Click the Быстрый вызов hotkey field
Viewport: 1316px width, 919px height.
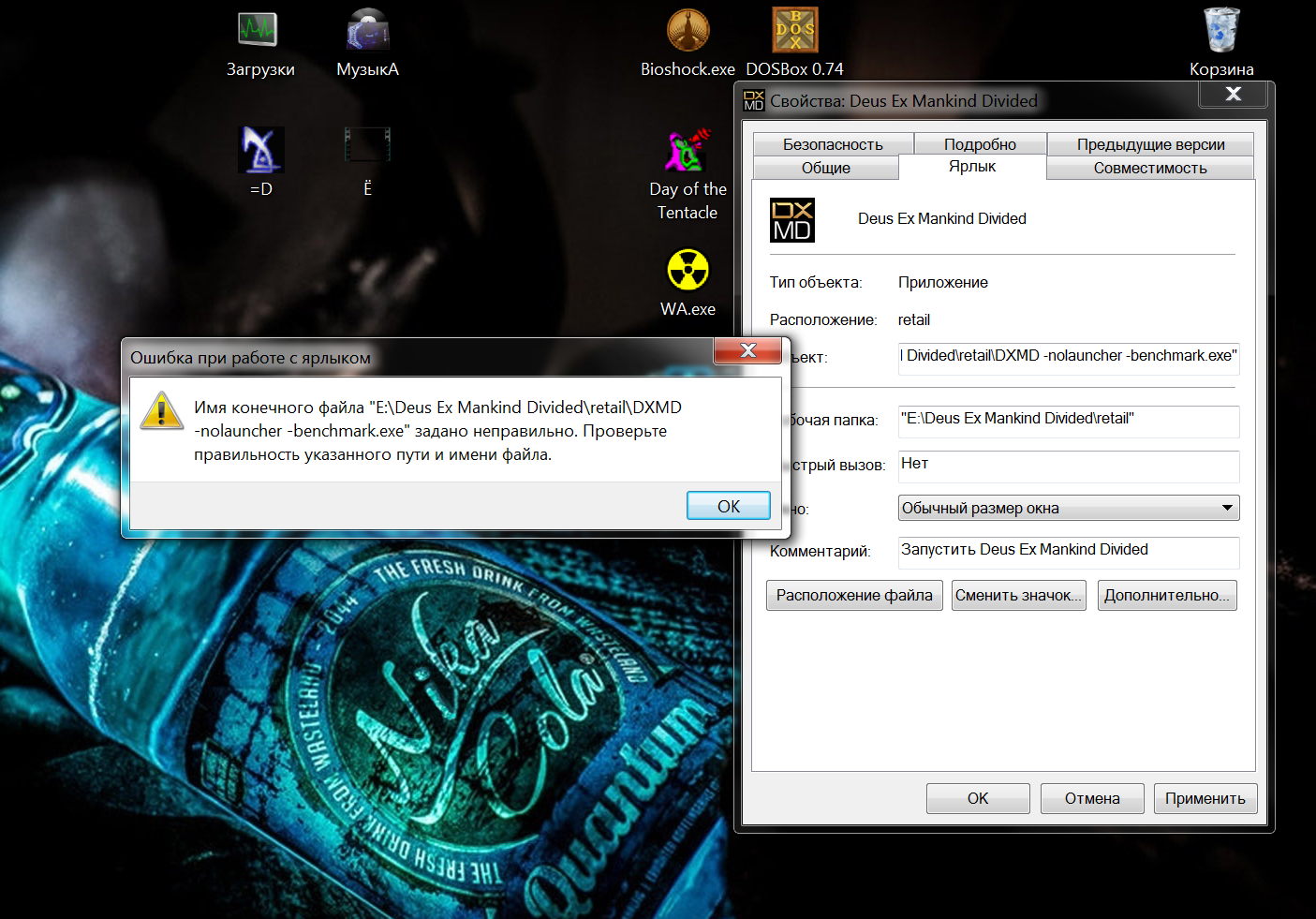coord(1069,465)
